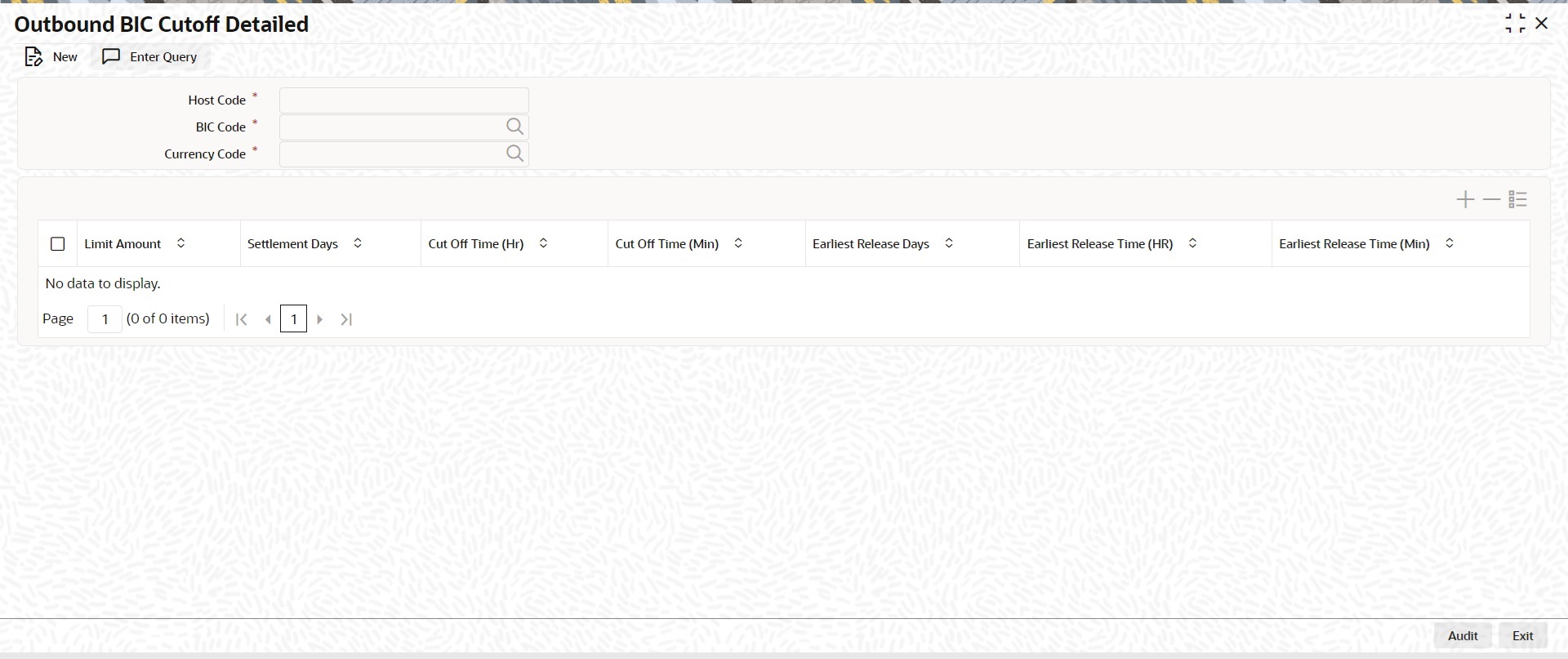Click the New label in toolbar
Image resolution: width=1568 pixels, height=659 pixels.
pyautogui.click(x=65, y=56)
